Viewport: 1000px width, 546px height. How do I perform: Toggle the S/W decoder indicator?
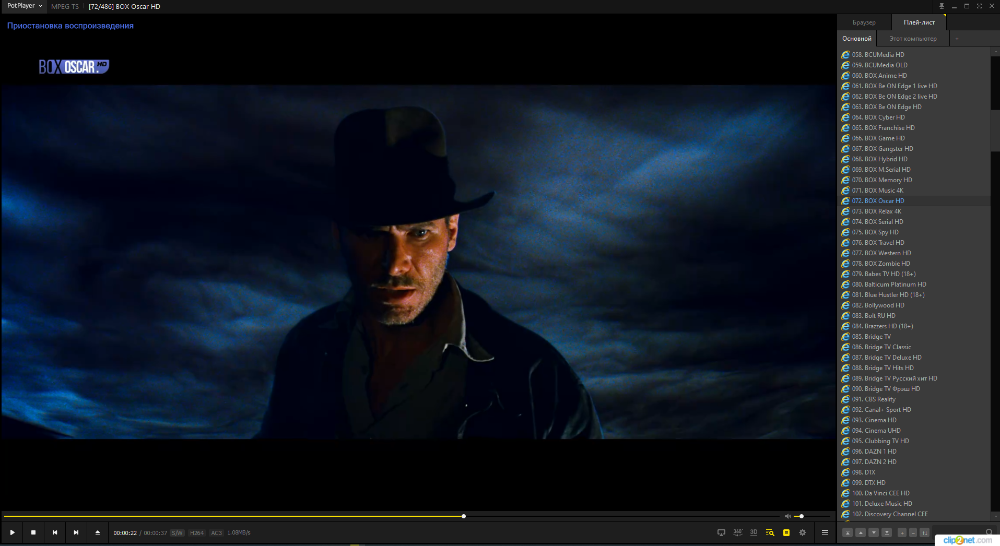click(177, 533)
